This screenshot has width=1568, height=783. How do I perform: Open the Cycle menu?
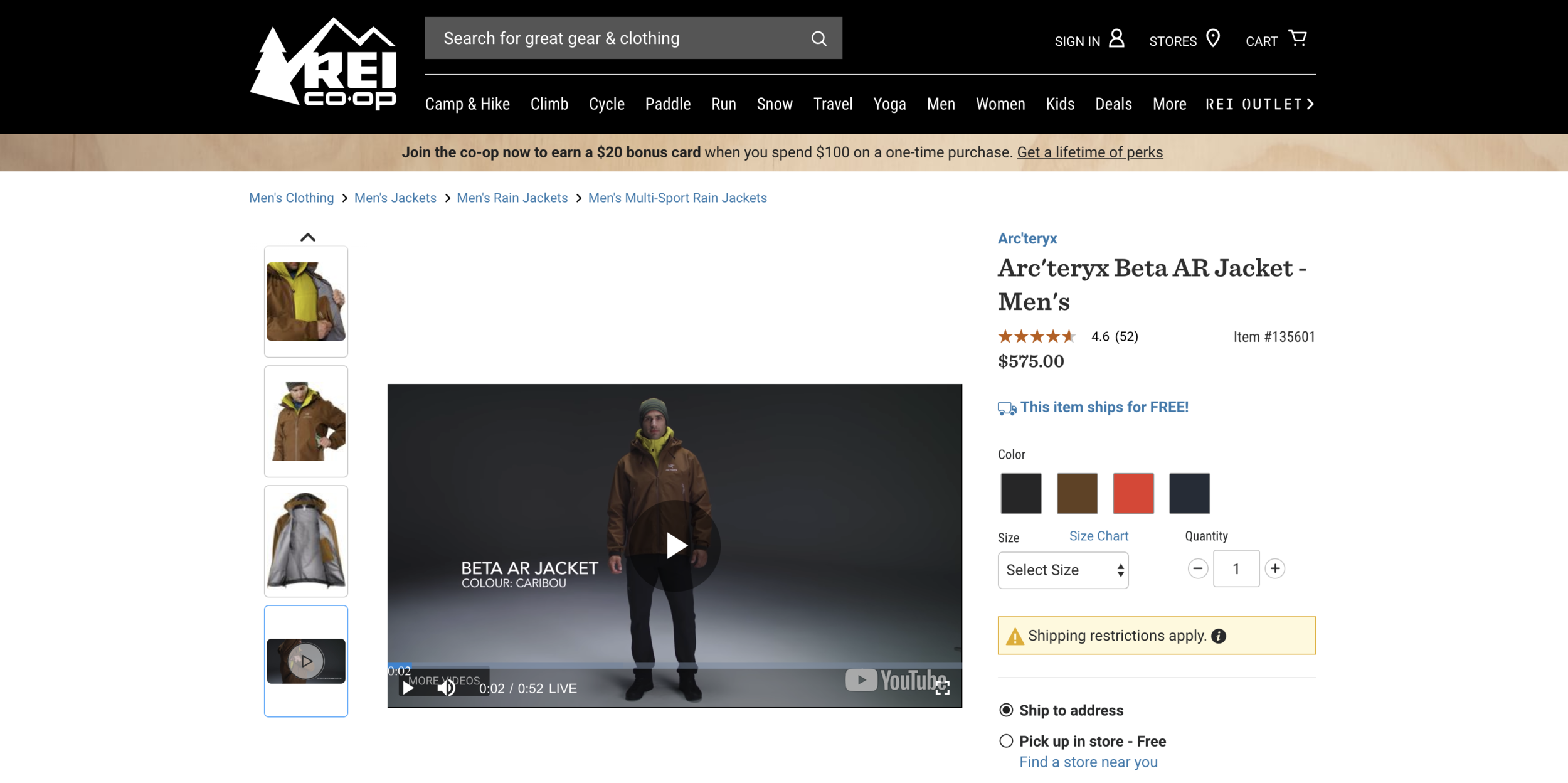click(607, 104)
